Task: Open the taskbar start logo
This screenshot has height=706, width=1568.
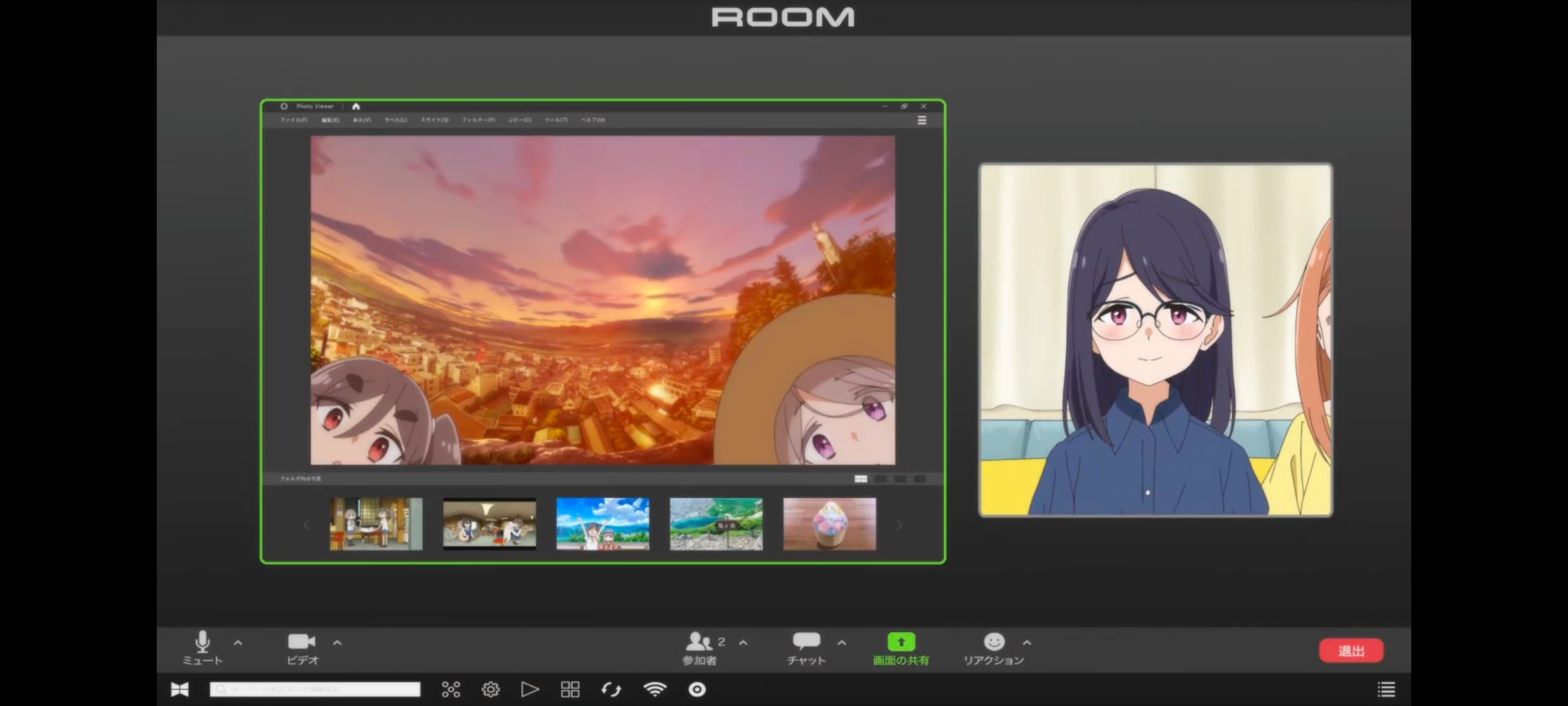Action: point(180,690)
